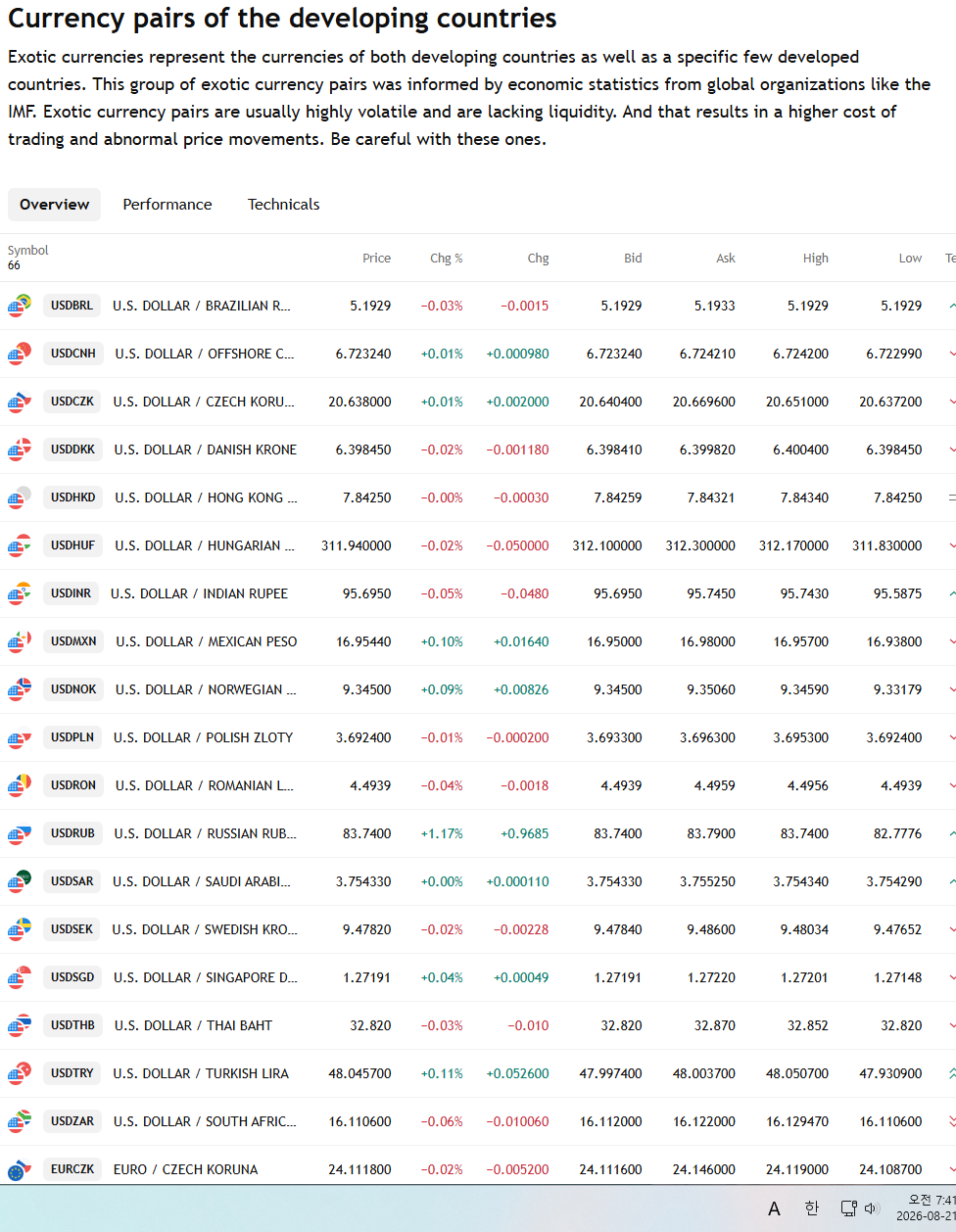Click the USDCZK flag pair icon

(x=20, y=402)
